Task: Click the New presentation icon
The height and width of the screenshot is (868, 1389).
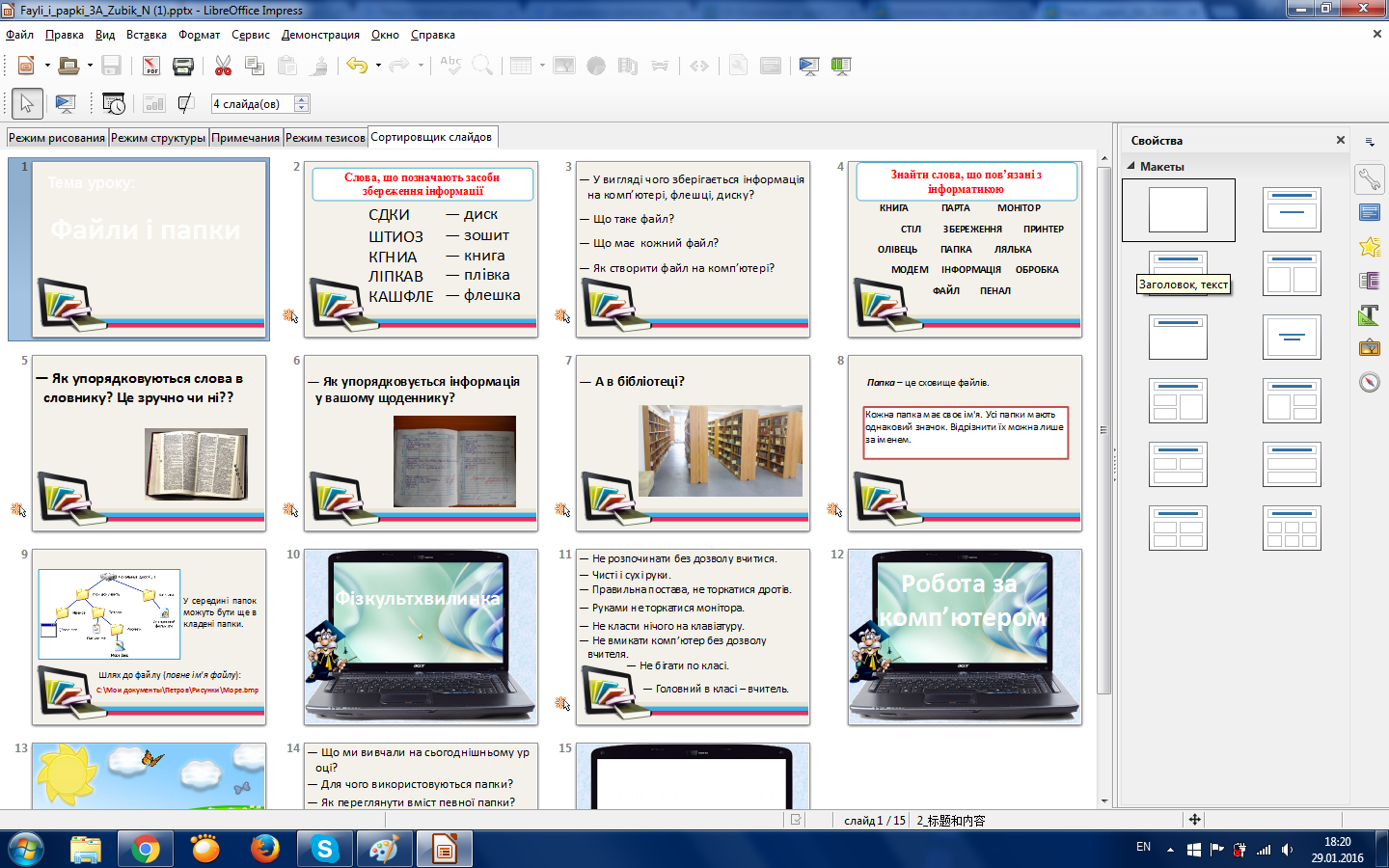Action: (x=26, y=66)
